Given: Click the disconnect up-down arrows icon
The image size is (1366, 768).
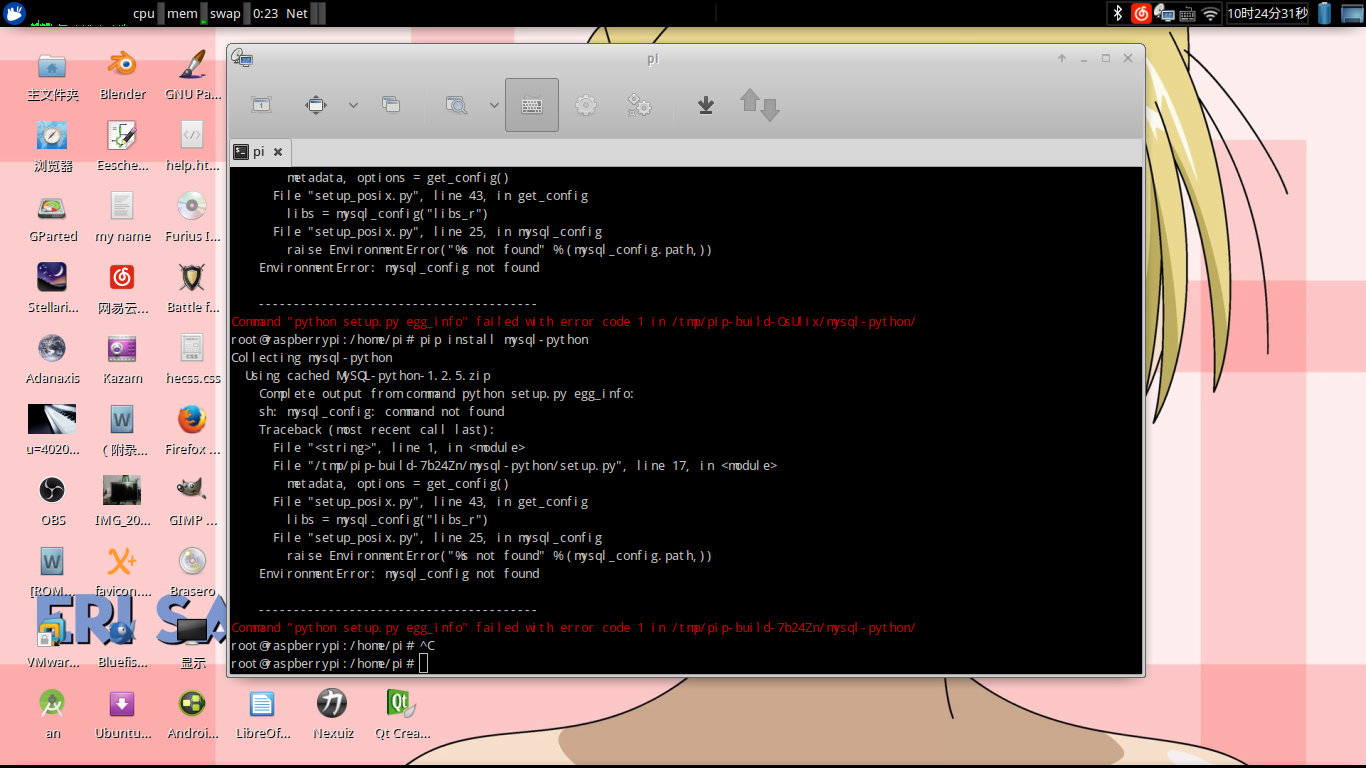Looking at the screenshot, I should pyautogui.click(x=759, y=105).
